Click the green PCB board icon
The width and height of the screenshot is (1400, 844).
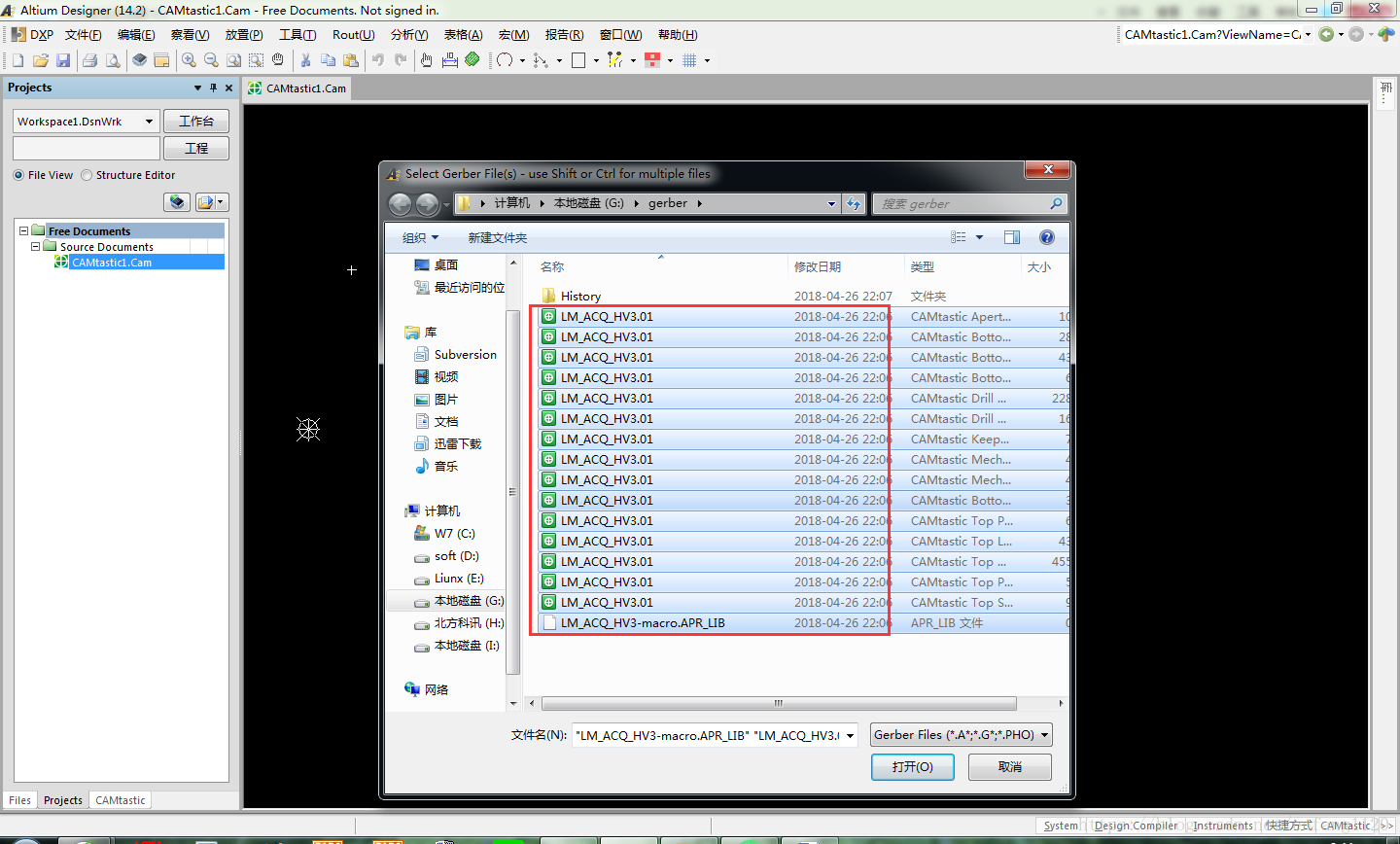pos(472,60)
